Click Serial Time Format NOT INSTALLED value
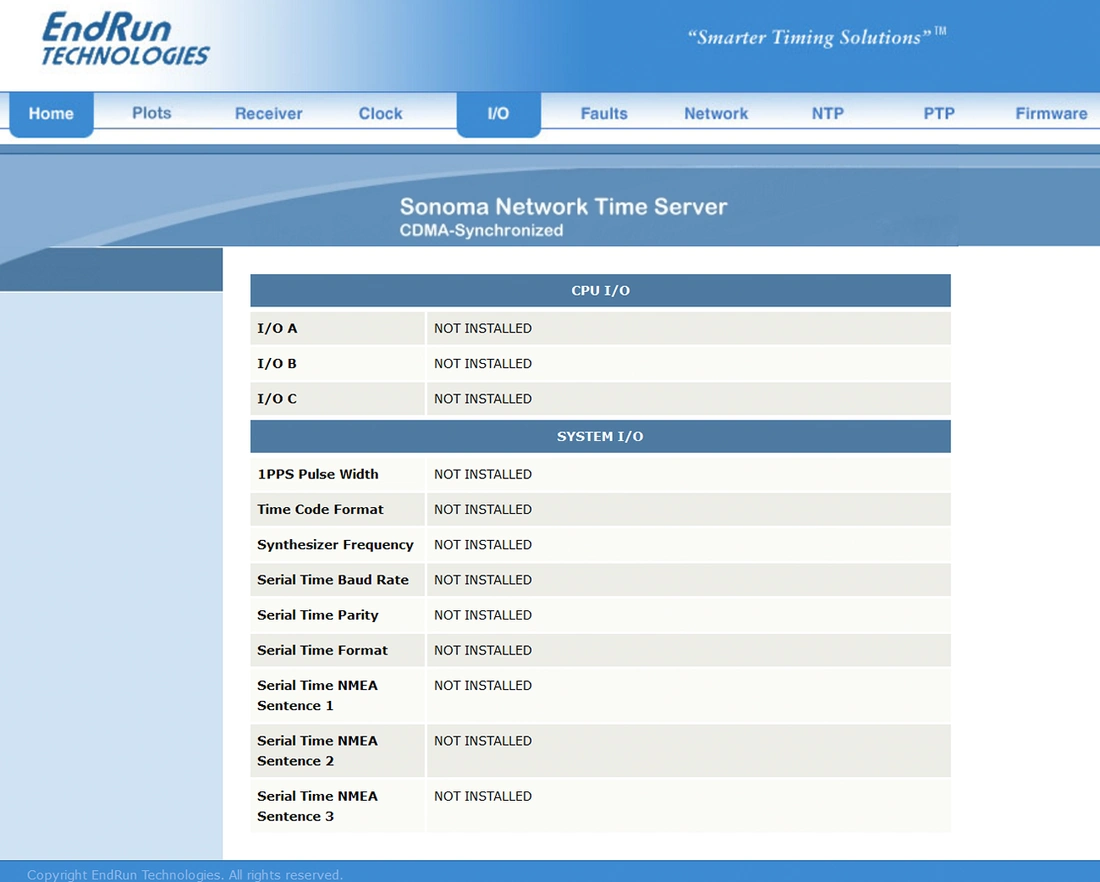Screen dimensions: 1100x882 click(x=483, y=650)
